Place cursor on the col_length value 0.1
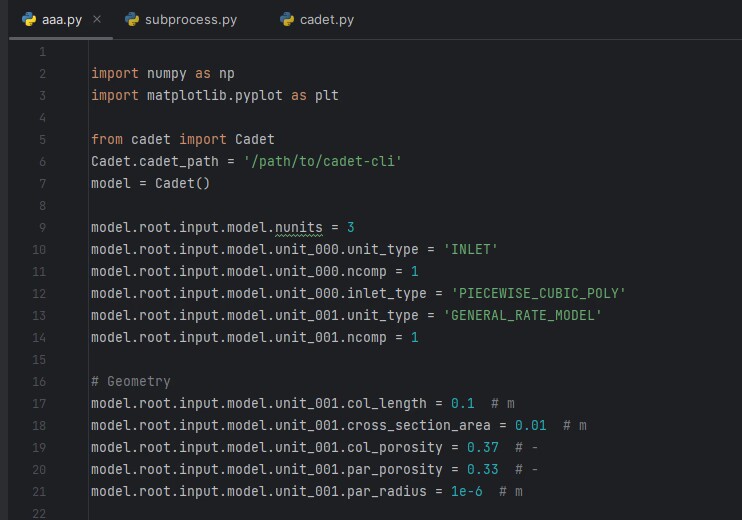The width and height of the screenshot is (742, 520). point(462,404)
